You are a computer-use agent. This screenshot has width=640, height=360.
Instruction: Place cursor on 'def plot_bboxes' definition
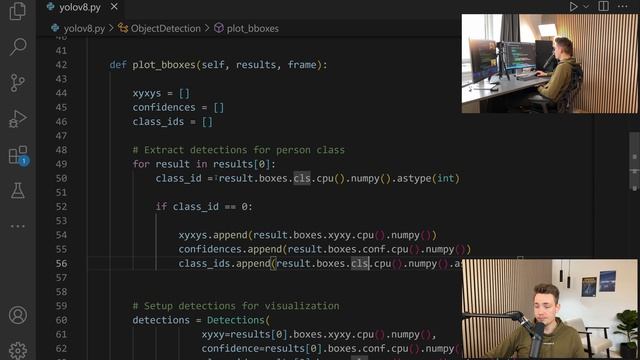pos(218,65)
